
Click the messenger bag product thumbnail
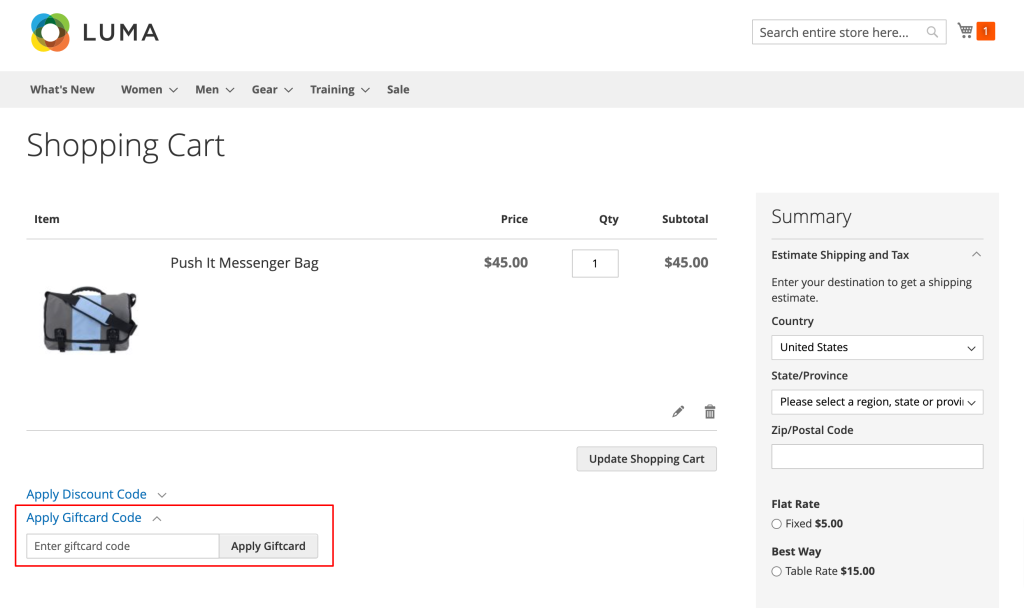(90, 319)
